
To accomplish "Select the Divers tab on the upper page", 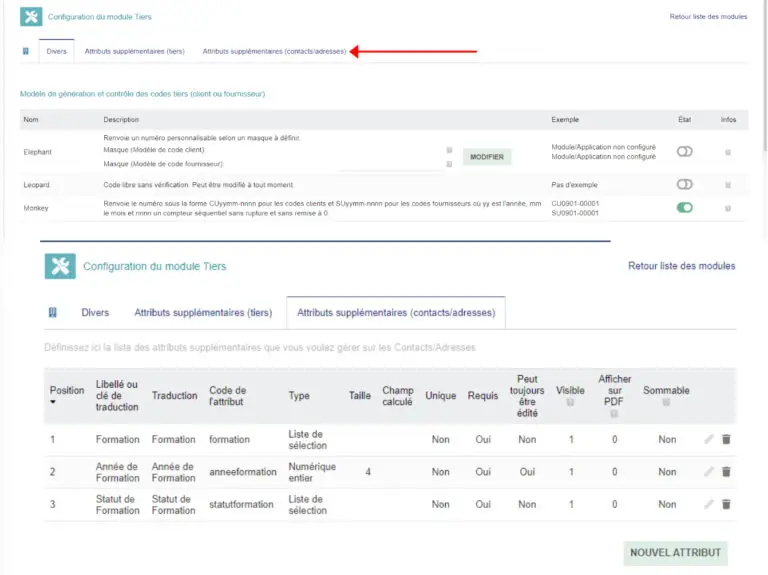I will click(x=56, y=51).
